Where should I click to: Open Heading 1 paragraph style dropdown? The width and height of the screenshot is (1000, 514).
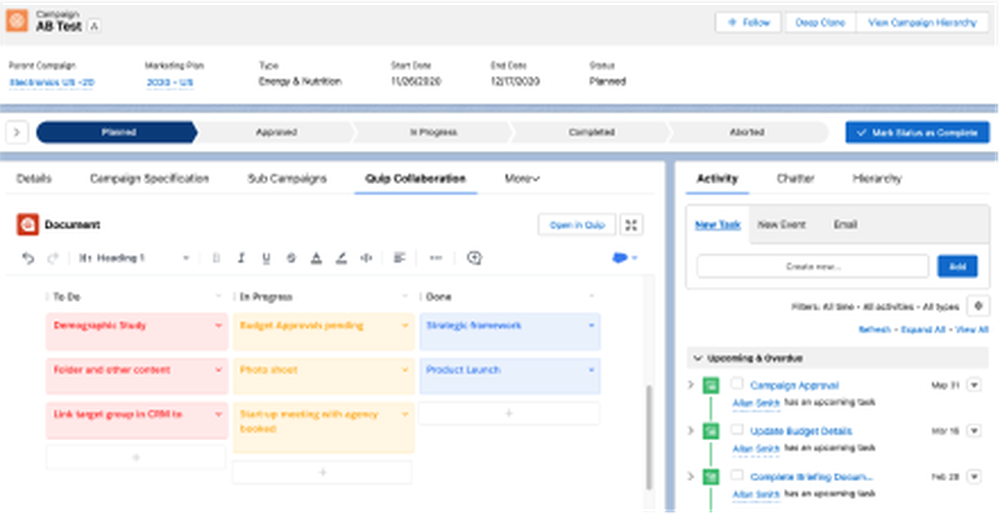[134, 258]
